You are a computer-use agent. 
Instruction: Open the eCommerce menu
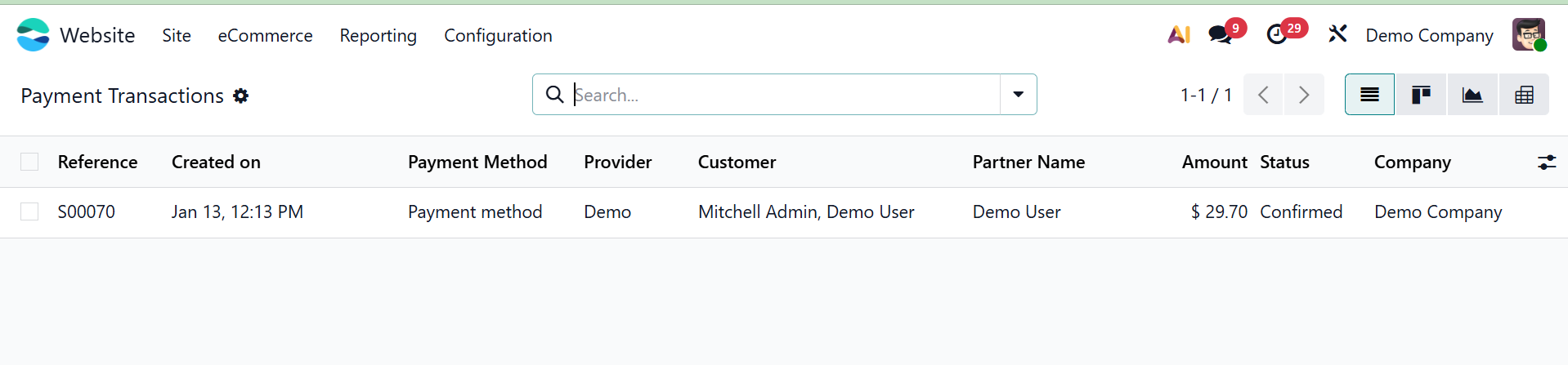pyautogui.click(x=265, y=35)
